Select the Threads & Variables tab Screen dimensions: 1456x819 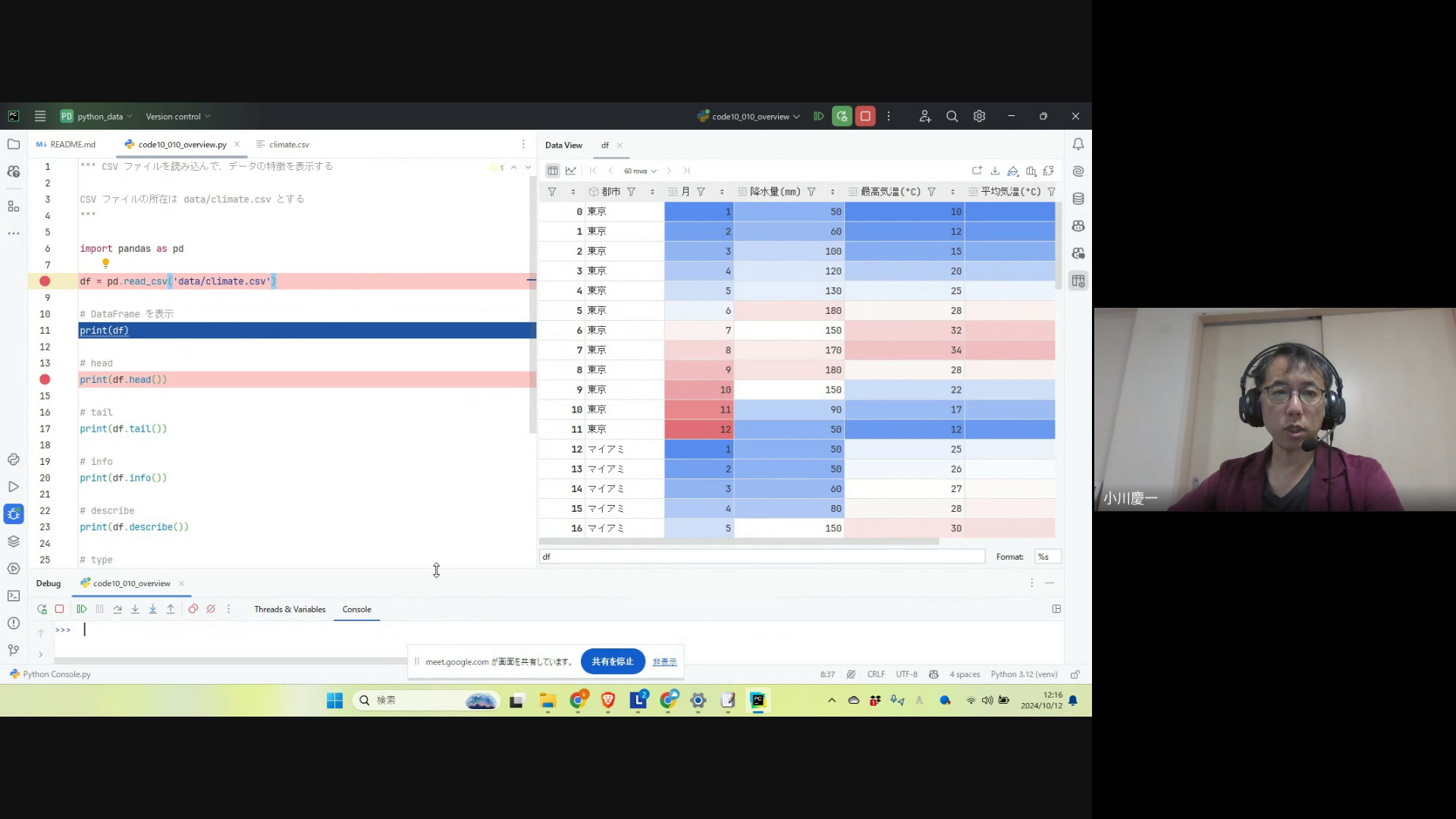point(290,609)
